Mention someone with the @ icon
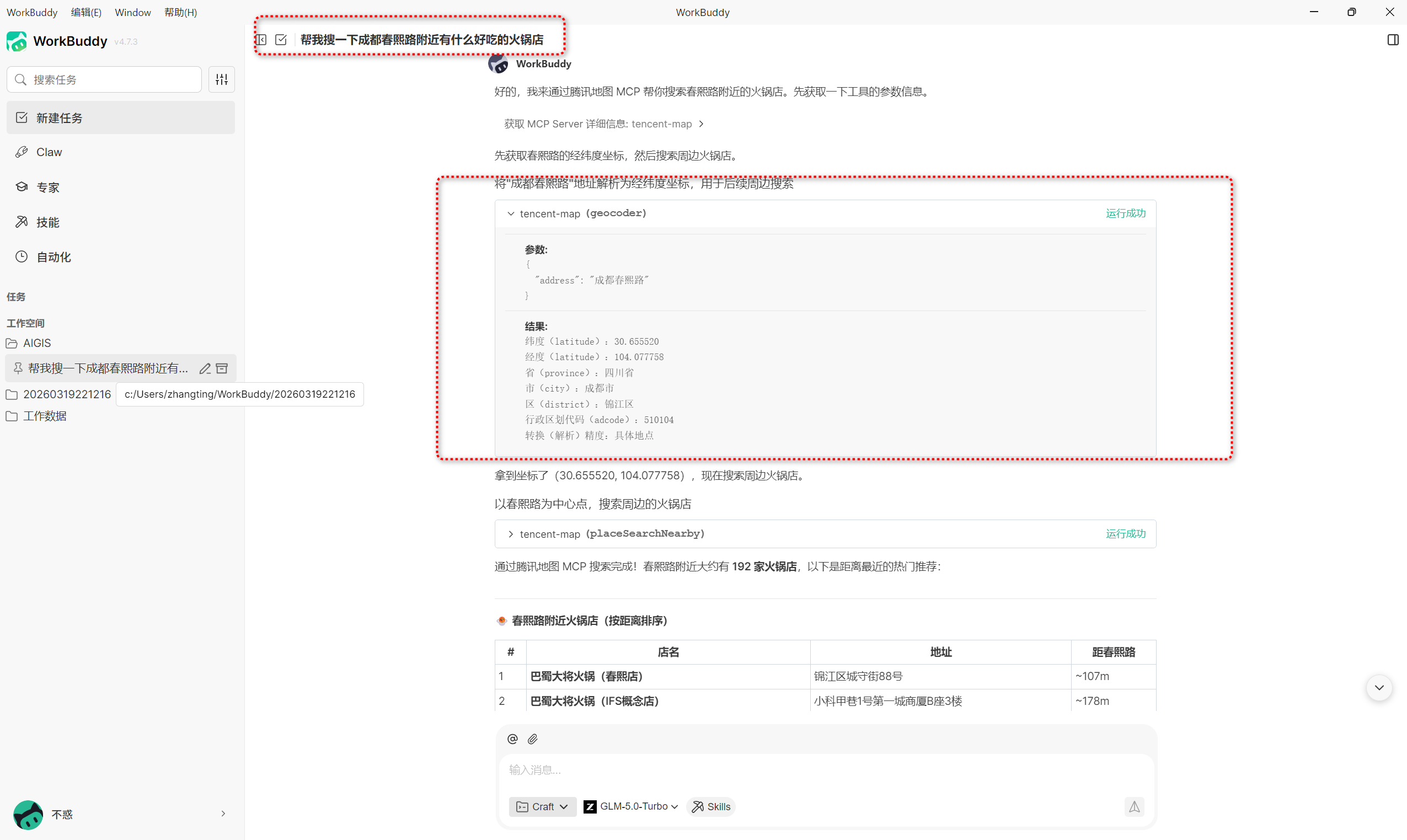The width and height of the screenshot is (1407, 840). (x=512, y=739)
